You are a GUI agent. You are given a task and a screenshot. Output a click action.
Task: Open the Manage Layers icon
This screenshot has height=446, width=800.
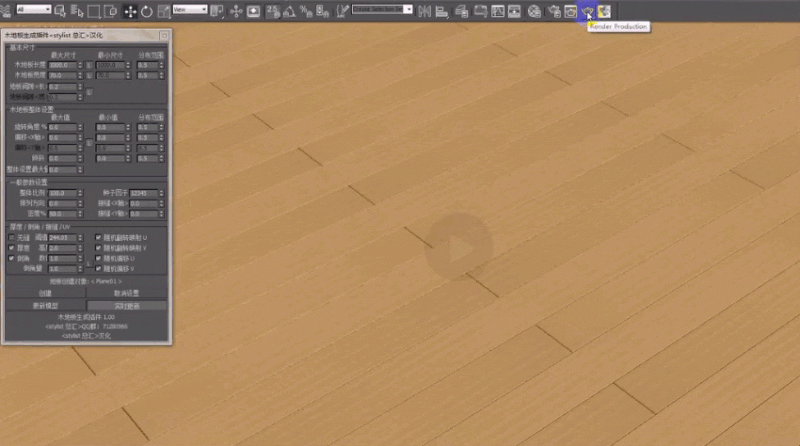pos(462,11)
